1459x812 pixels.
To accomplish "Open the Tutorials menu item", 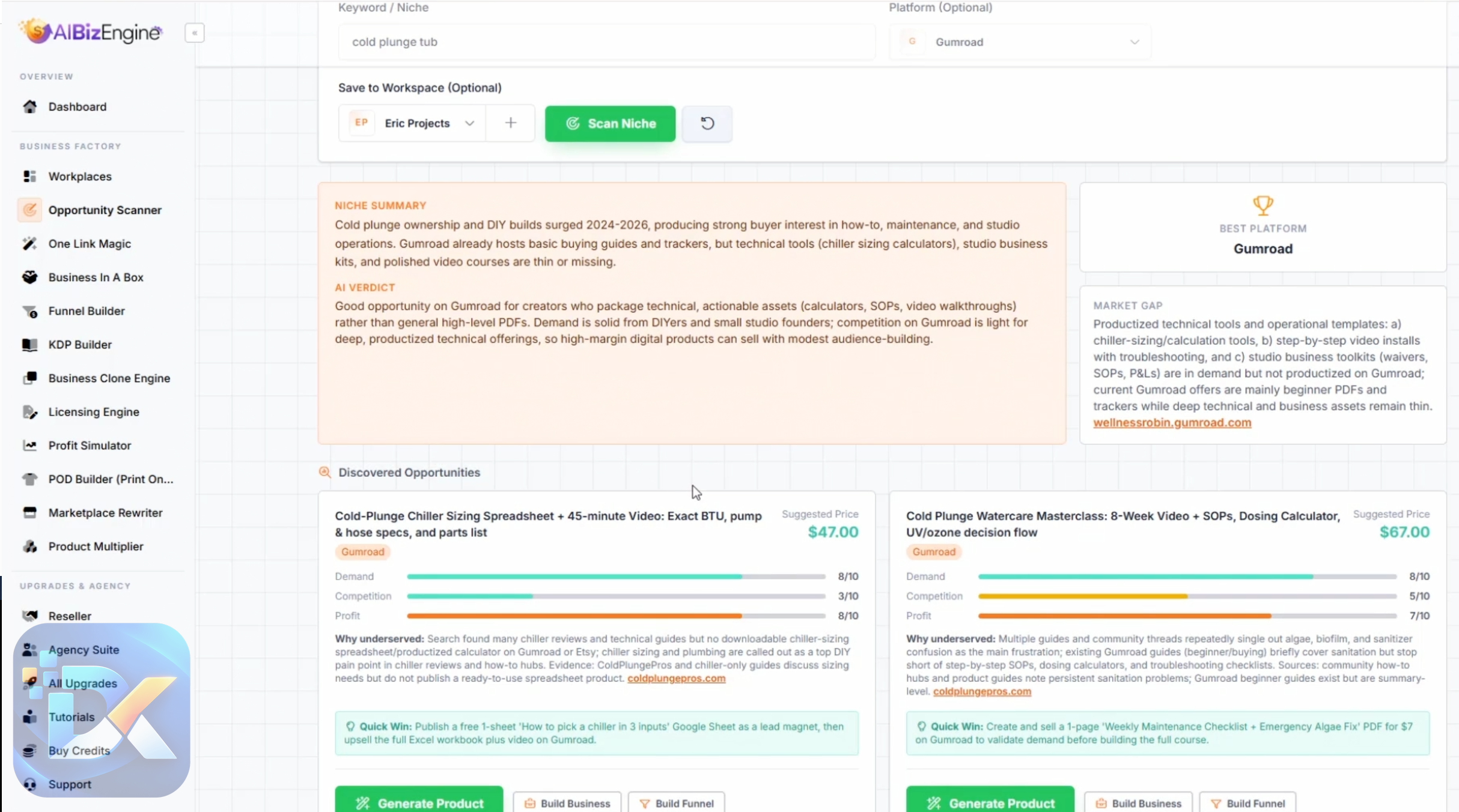I will (72, 717).
